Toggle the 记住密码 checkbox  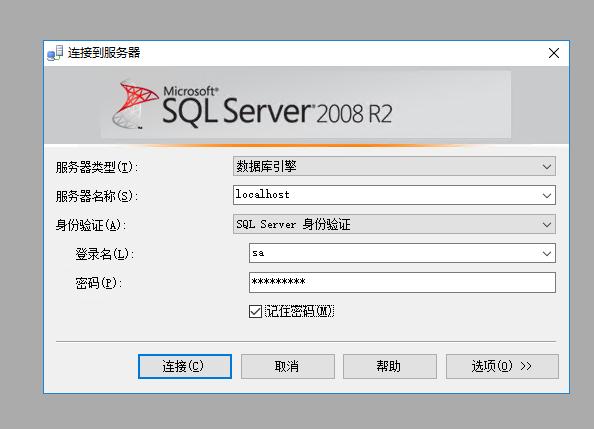tap(255, 312)
